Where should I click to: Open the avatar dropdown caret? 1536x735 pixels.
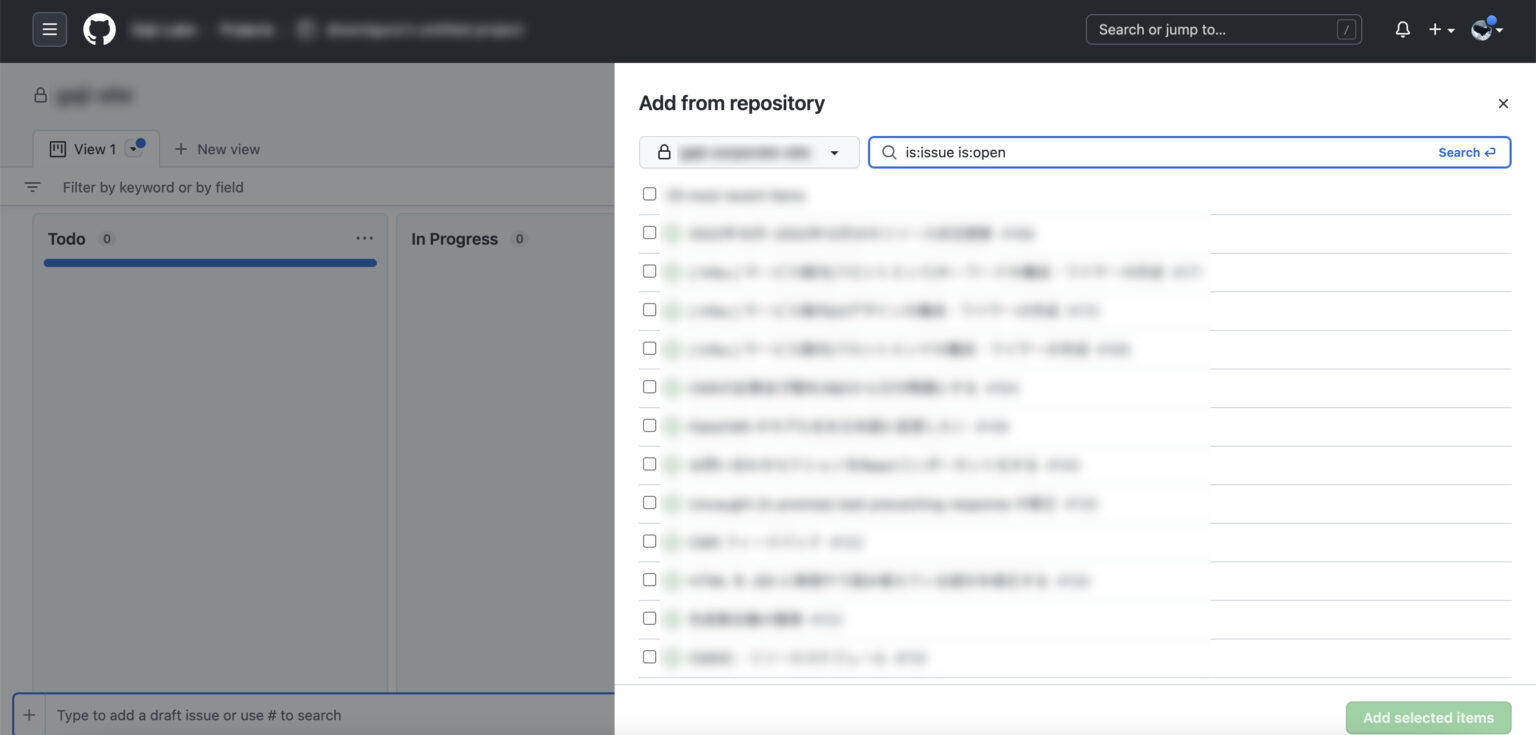coord(1499,29)
